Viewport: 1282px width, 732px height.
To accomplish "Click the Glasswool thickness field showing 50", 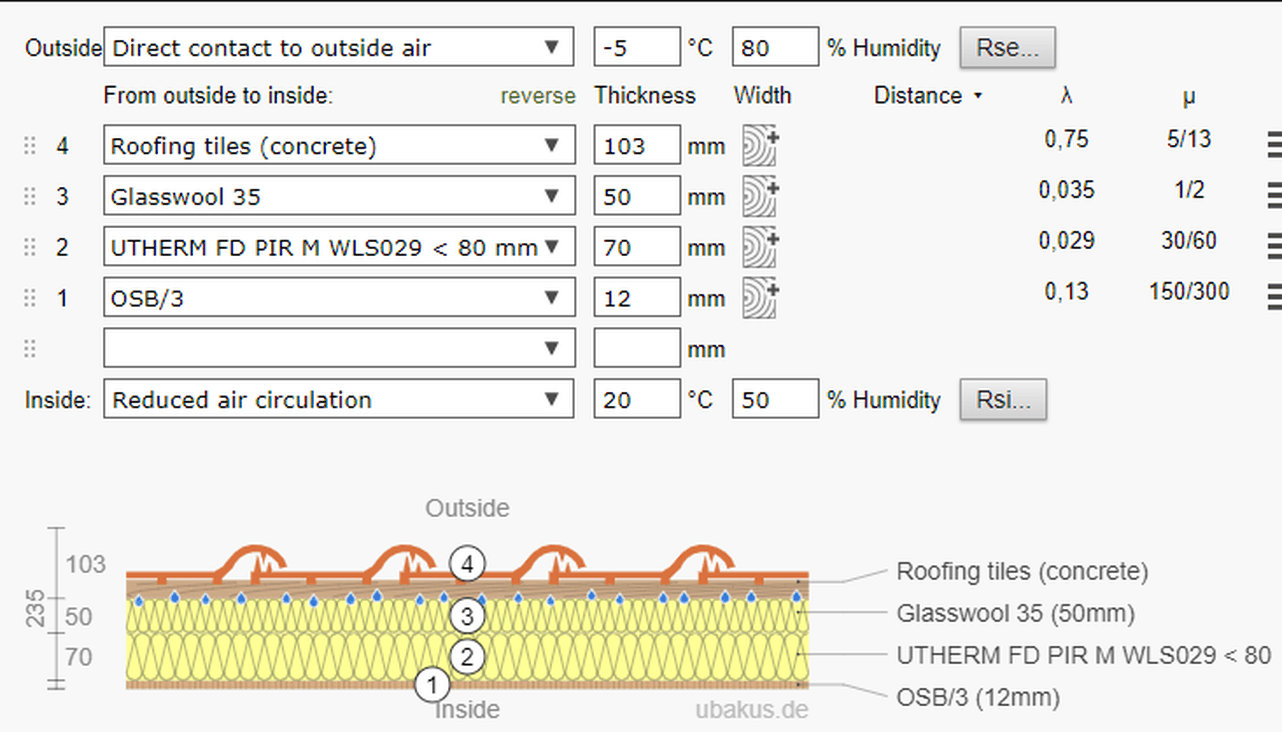I will [x=637, y=197].
